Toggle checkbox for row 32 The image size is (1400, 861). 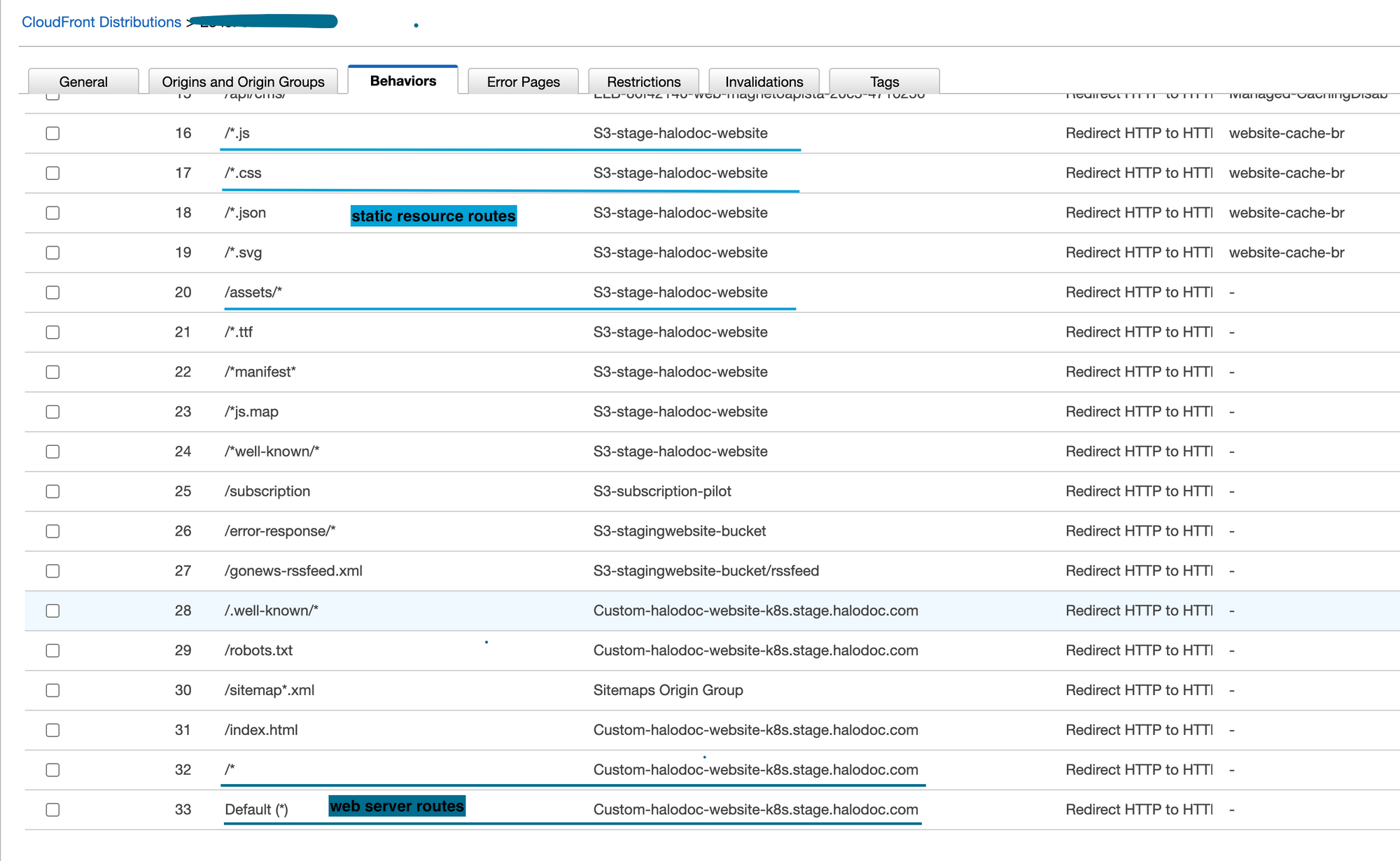pyautogui.click(x=54, y=769)
